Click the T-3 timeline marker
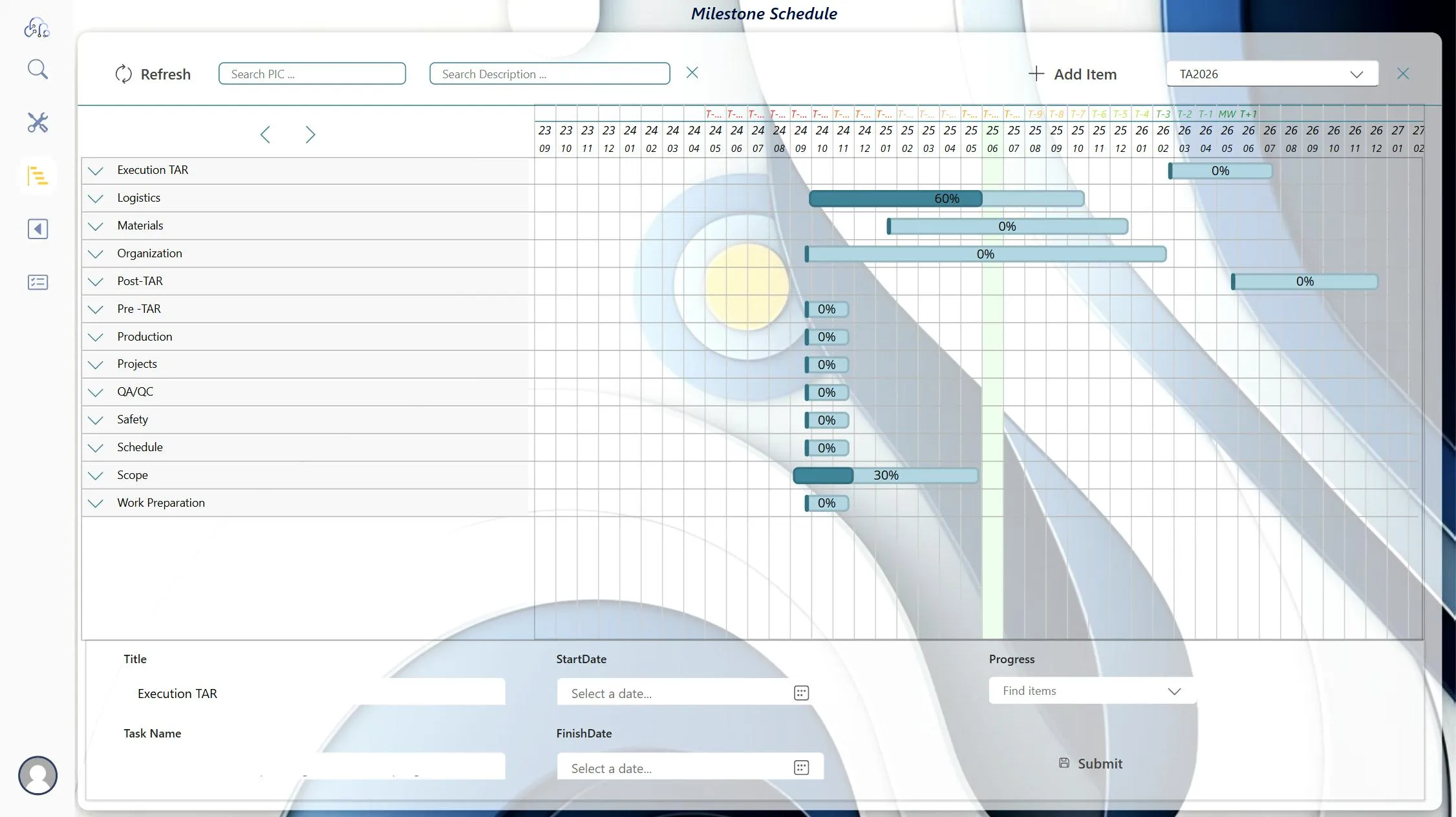 [x=1163, y=114]
